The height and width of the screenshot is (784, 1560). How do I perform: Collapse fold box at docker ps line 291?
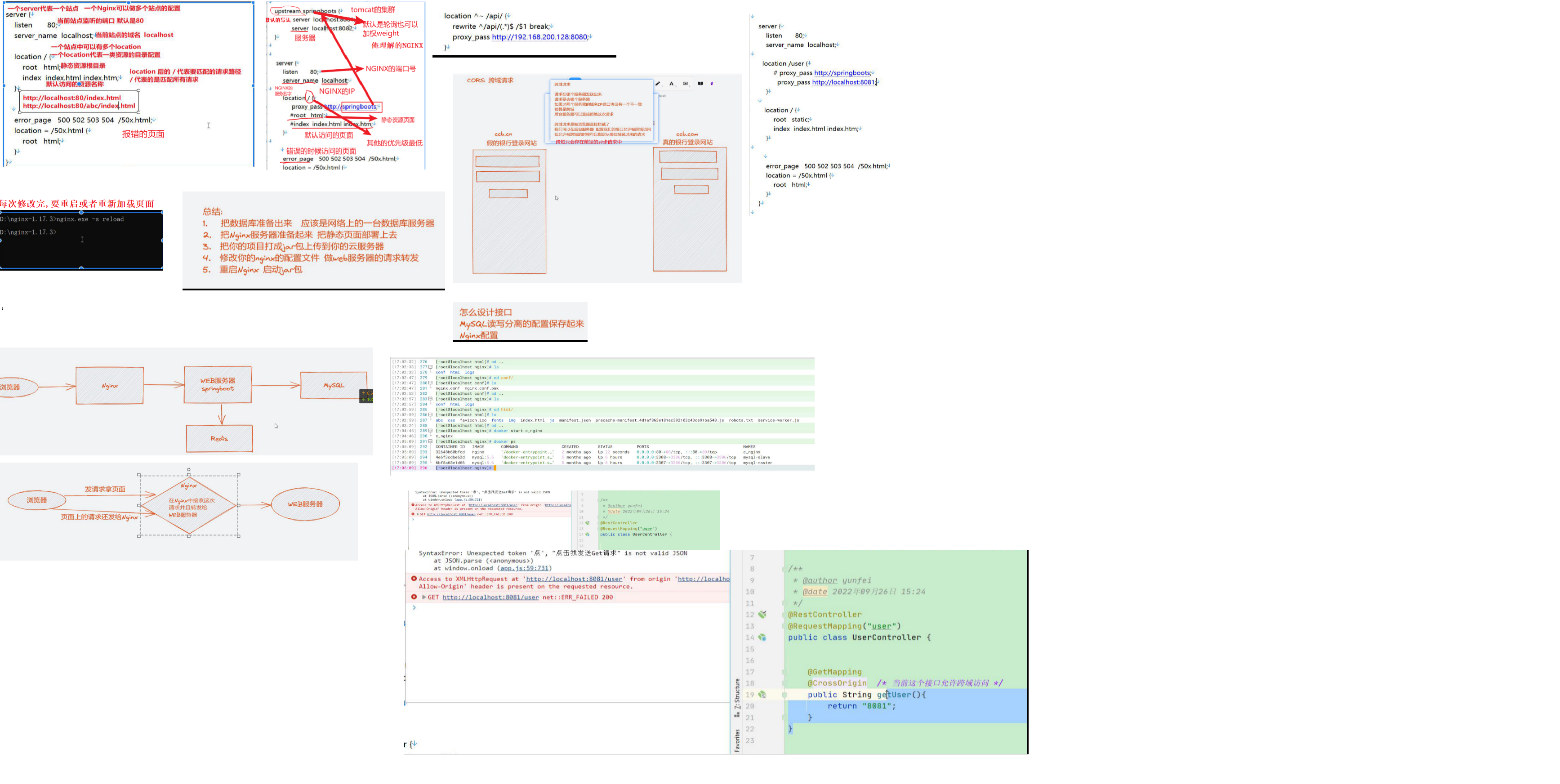coord(431,441)
